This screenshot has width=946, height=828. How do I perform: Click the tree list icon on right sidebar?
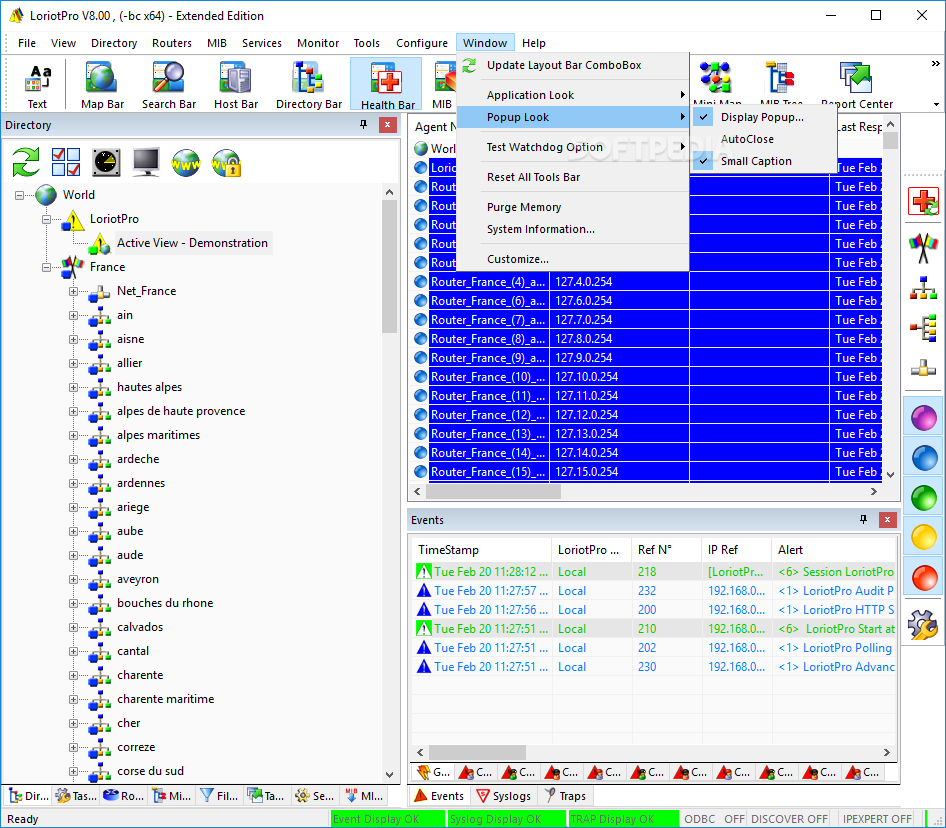924,328
